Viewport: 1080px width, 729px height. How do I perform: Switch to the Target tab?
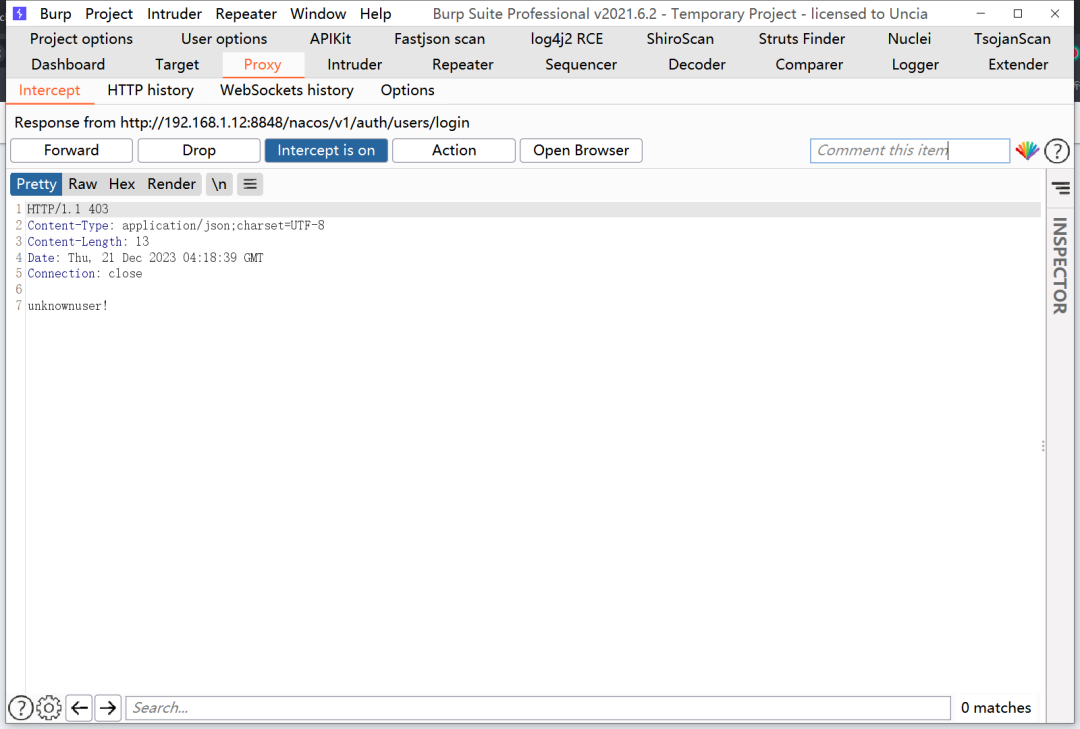click(x=177, y=65)
